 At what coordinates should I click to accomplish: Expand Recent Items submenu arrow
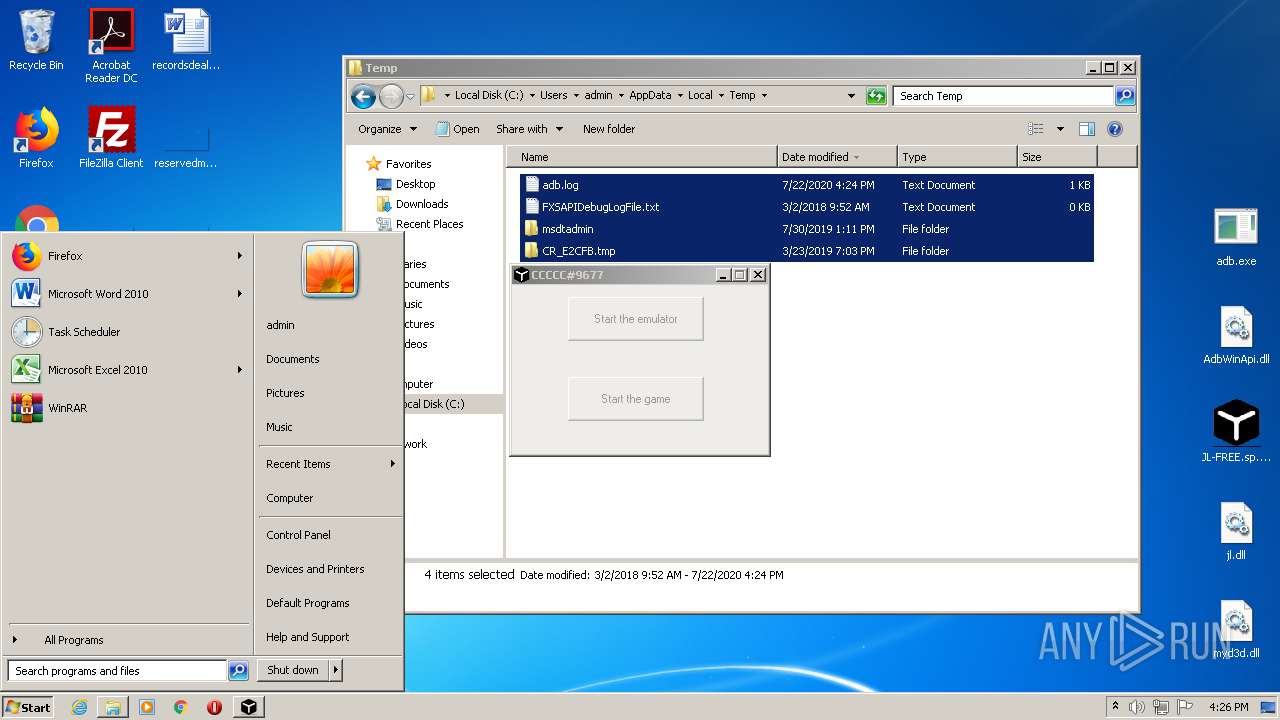393,464
